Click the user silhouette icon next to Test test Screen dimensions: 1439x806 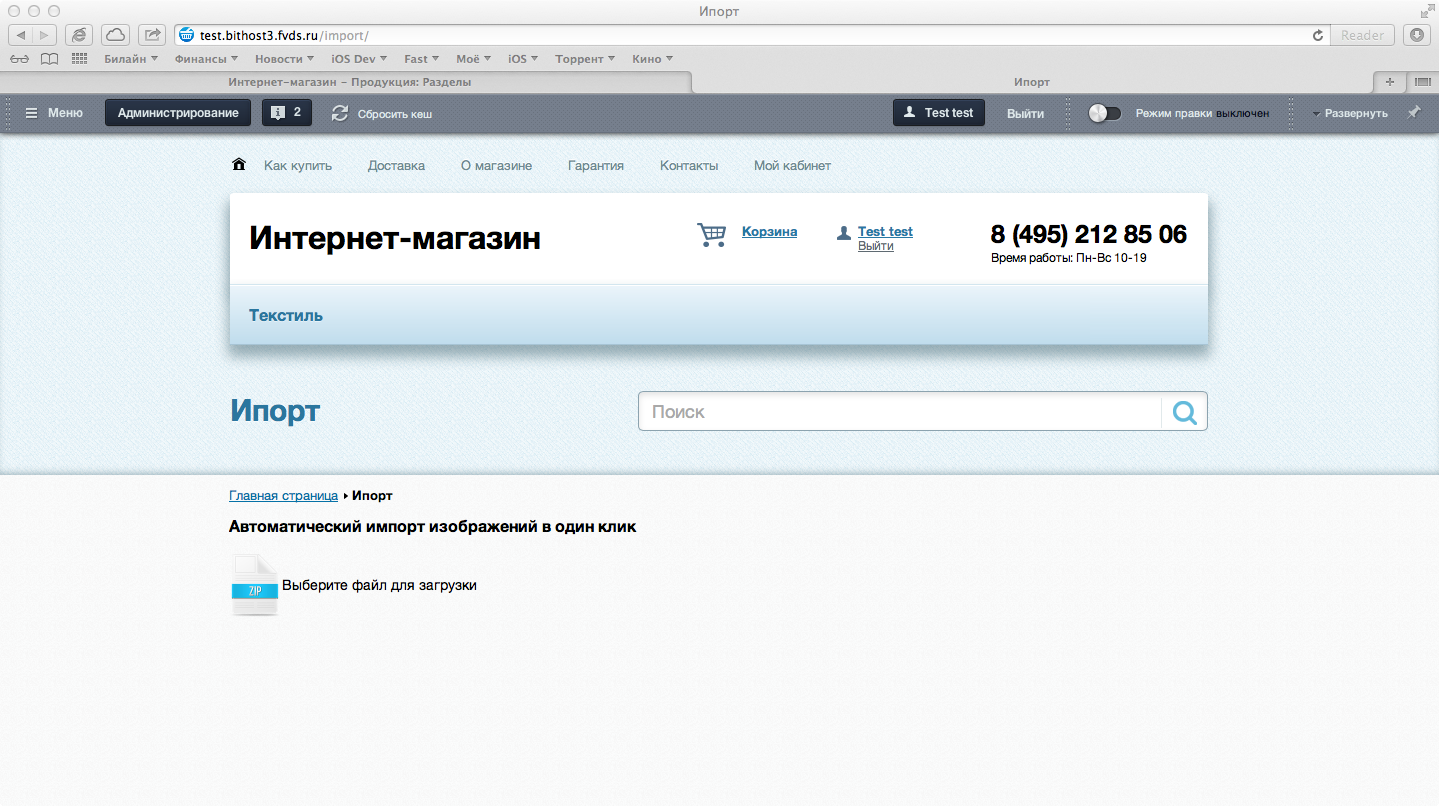point(911,112)
